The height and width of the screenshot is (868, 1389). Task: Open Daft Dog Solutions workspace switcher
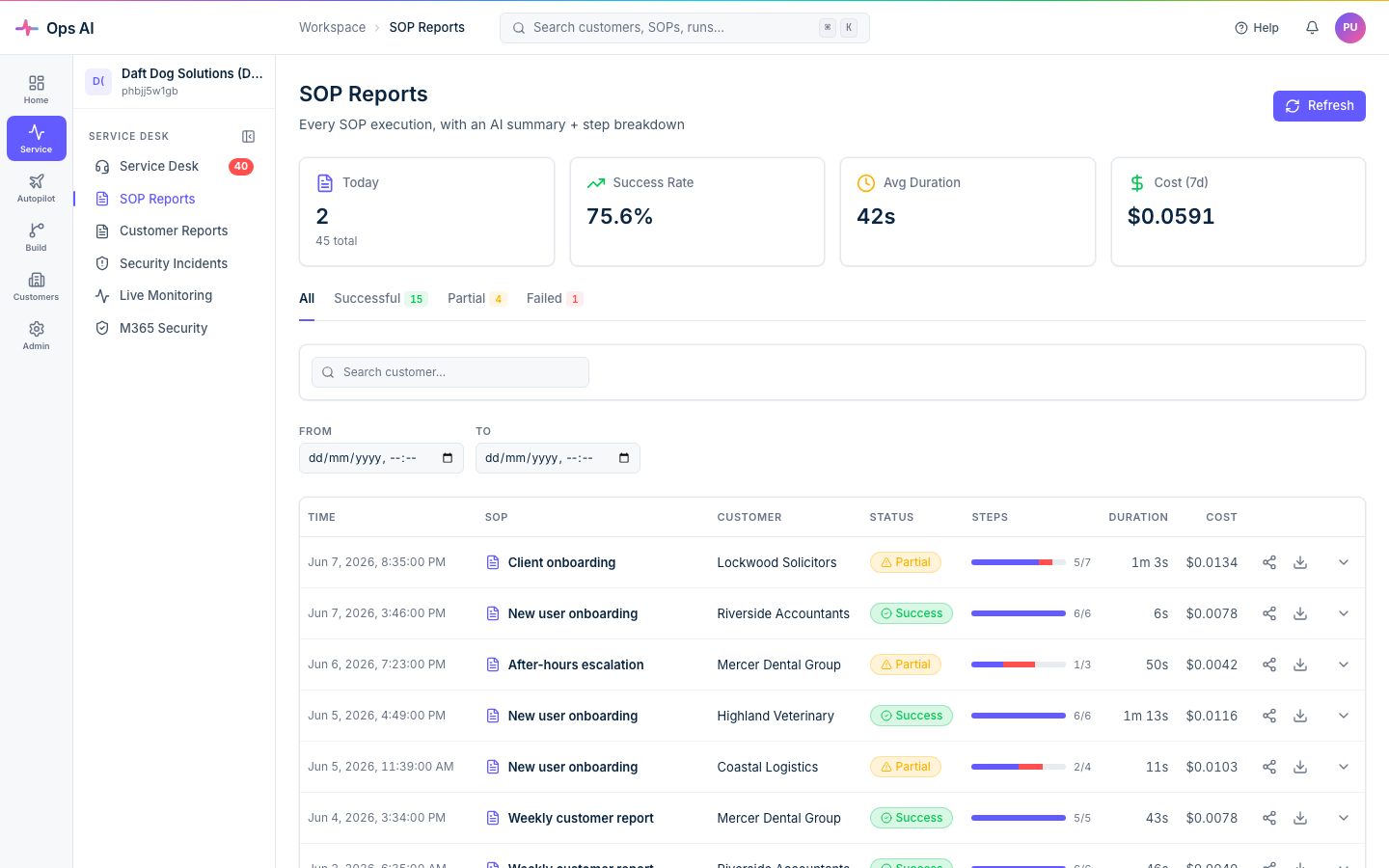point(175,82)
